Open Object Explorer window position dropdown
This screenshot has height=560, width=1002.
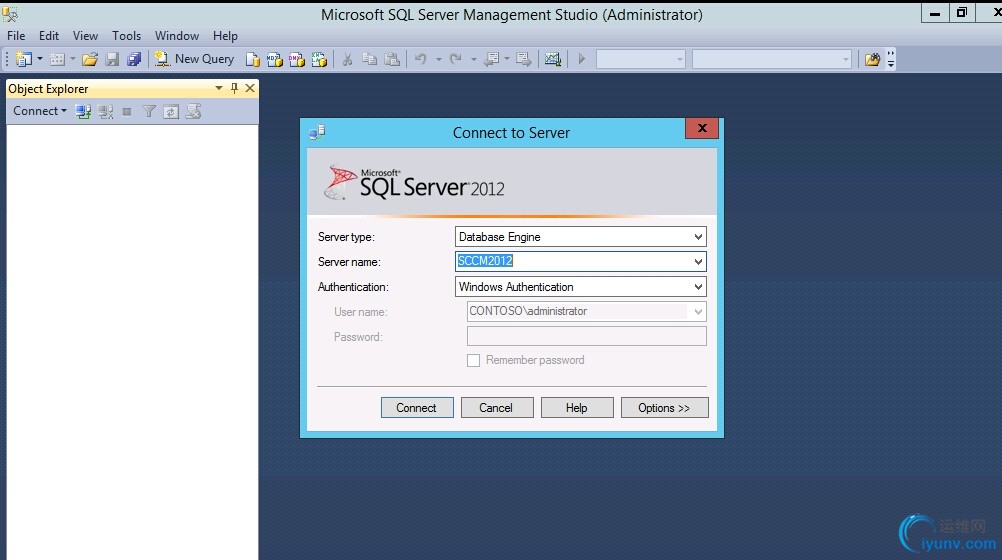(x=219, y=88)
